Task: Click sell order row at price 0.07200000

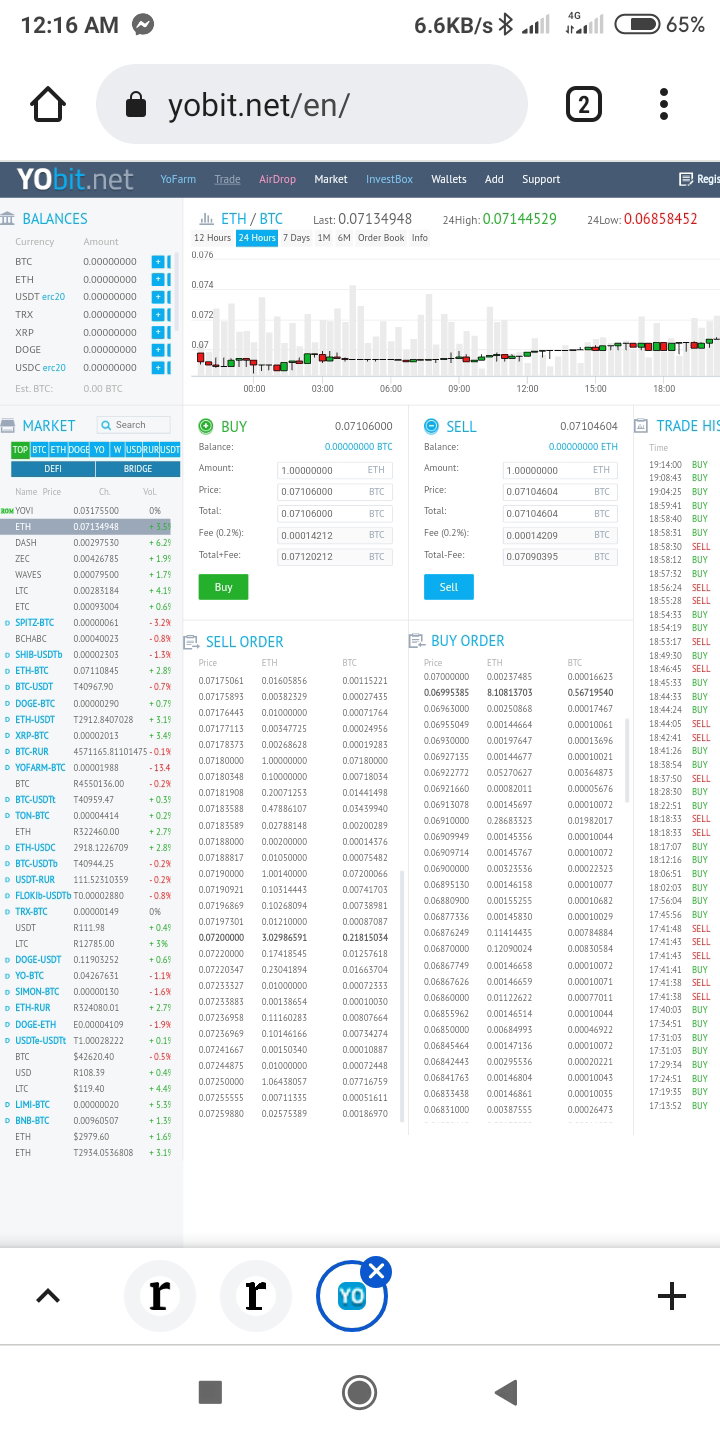Action: [294, 938]
